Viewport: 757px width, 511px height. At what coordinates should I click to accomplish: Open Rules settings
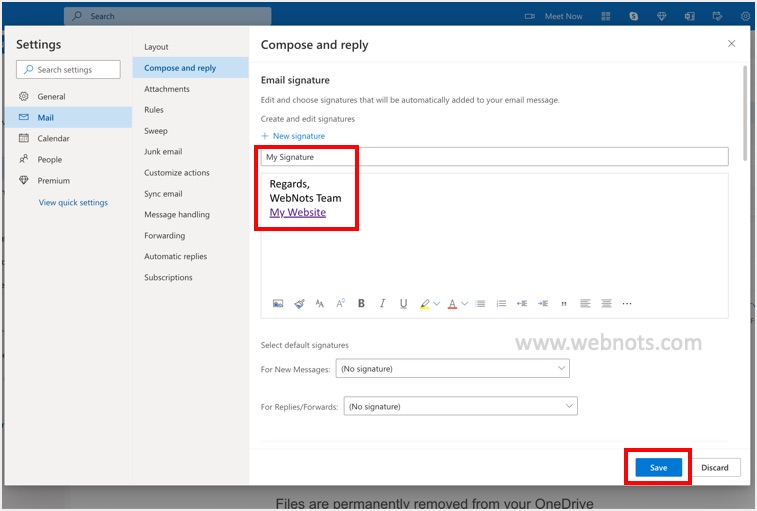(191, 110)
